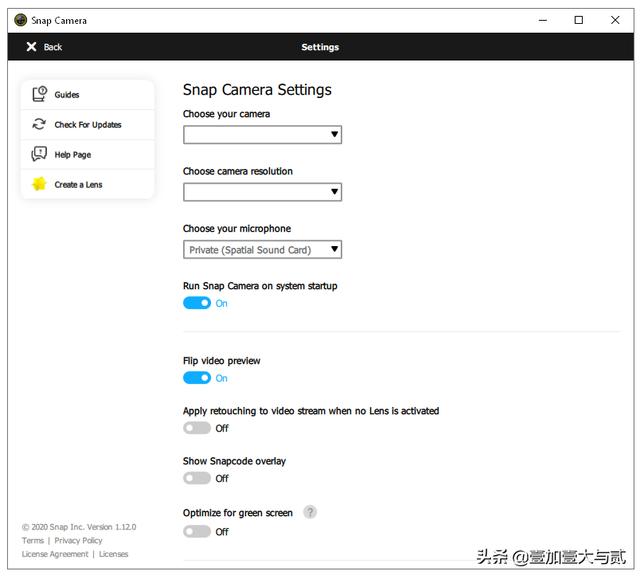The height and width of the screenshot is (579, 640).
Task: Open the microphone dropdown
Action: pyautogui.click(x=262, y=249)
